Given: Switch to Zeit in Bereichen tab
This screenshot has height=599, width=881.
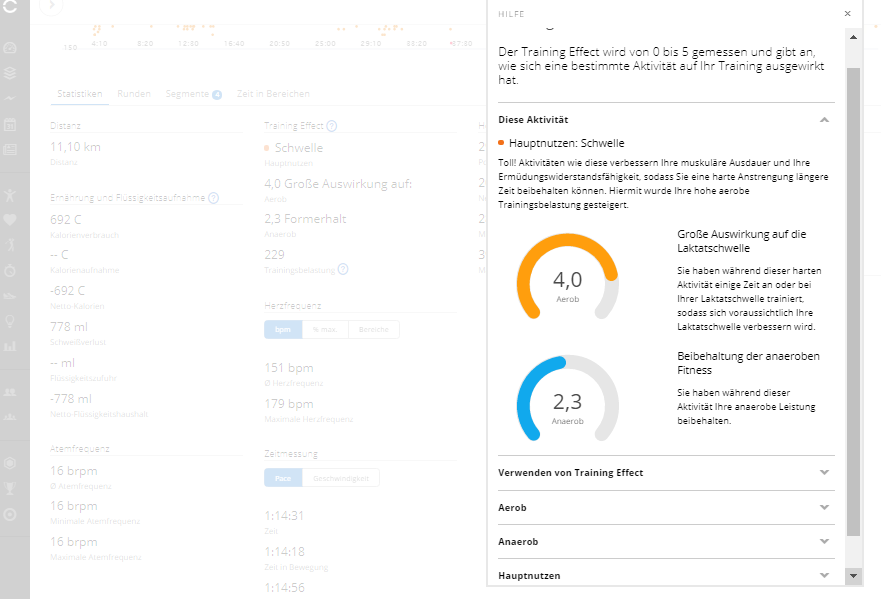Looking at the screenshot, I should pyautogui.click(x=273, y=94).
